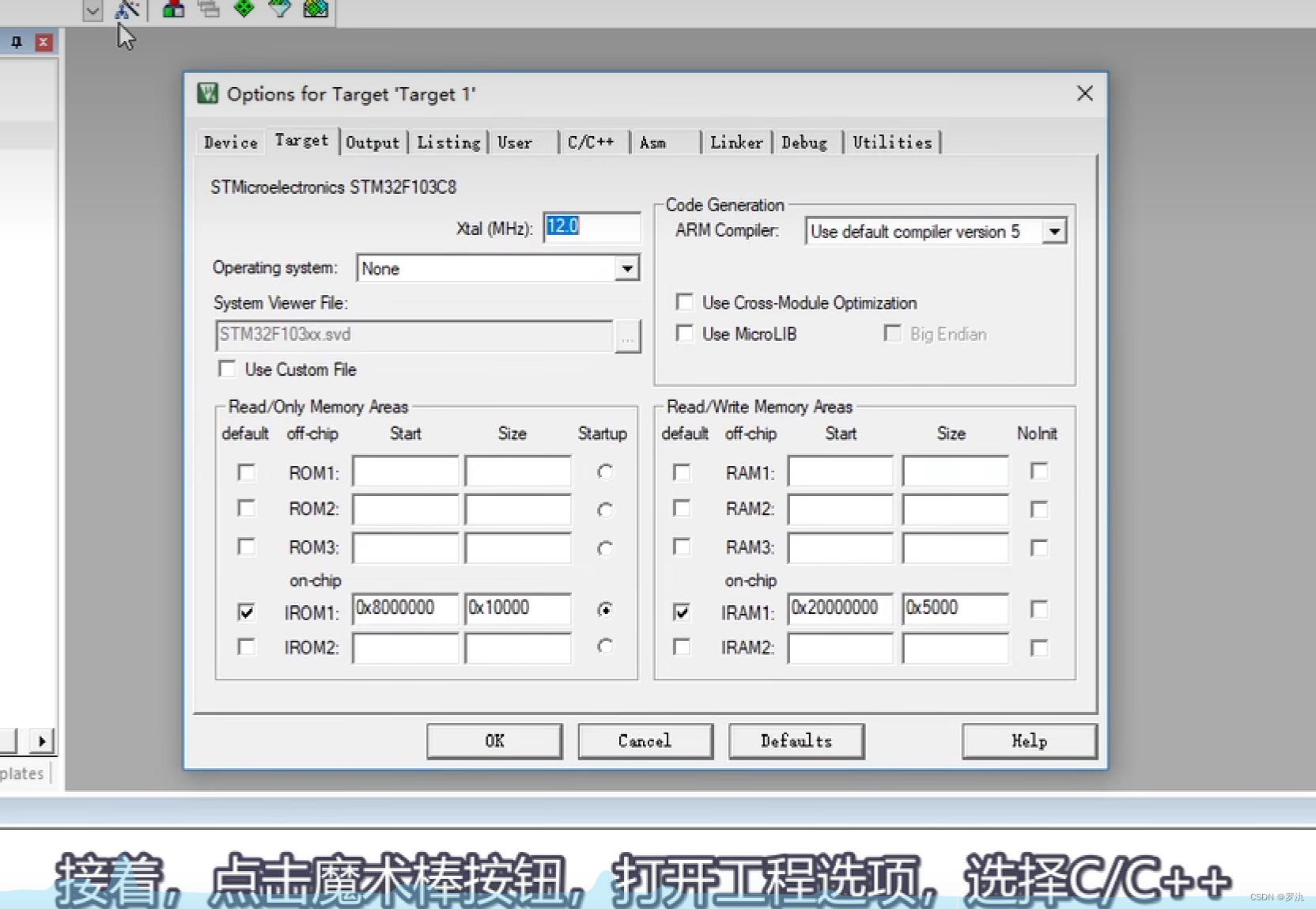
Task: Pin the project panel with pushpin icon
Action: pyautogui.click(x=17, y=42)
